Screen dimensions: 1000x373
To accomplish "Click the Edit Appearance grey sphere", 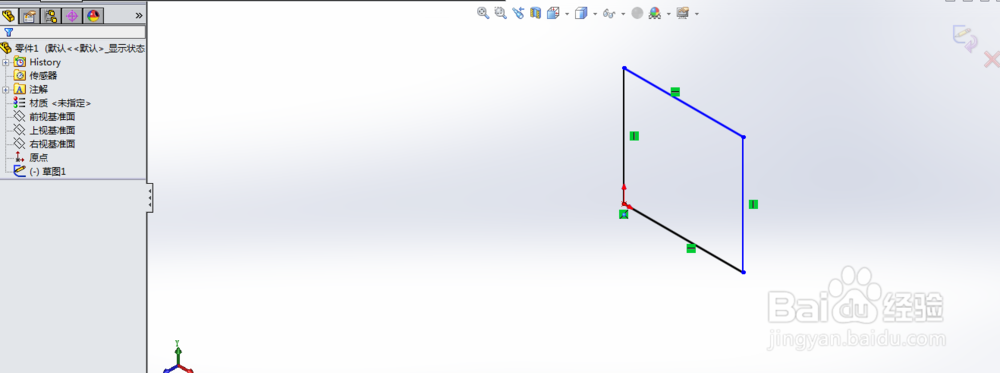I will 637,13.
